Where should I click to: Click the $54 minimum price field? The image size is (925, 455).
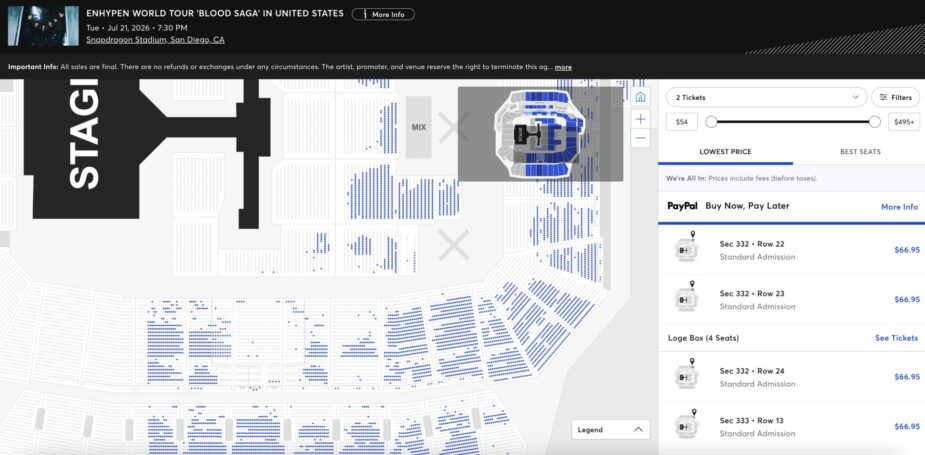pos(682,121)
